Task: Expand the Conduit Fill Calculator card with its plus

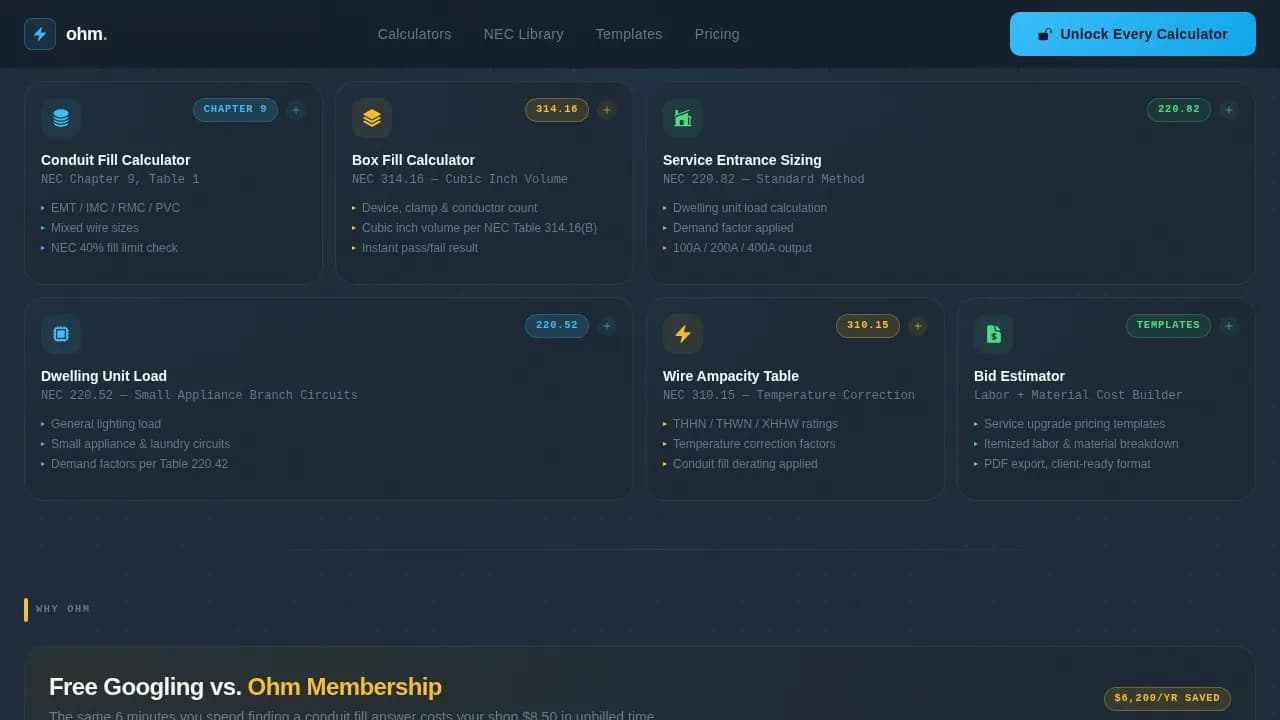Action: click(296, 110)
